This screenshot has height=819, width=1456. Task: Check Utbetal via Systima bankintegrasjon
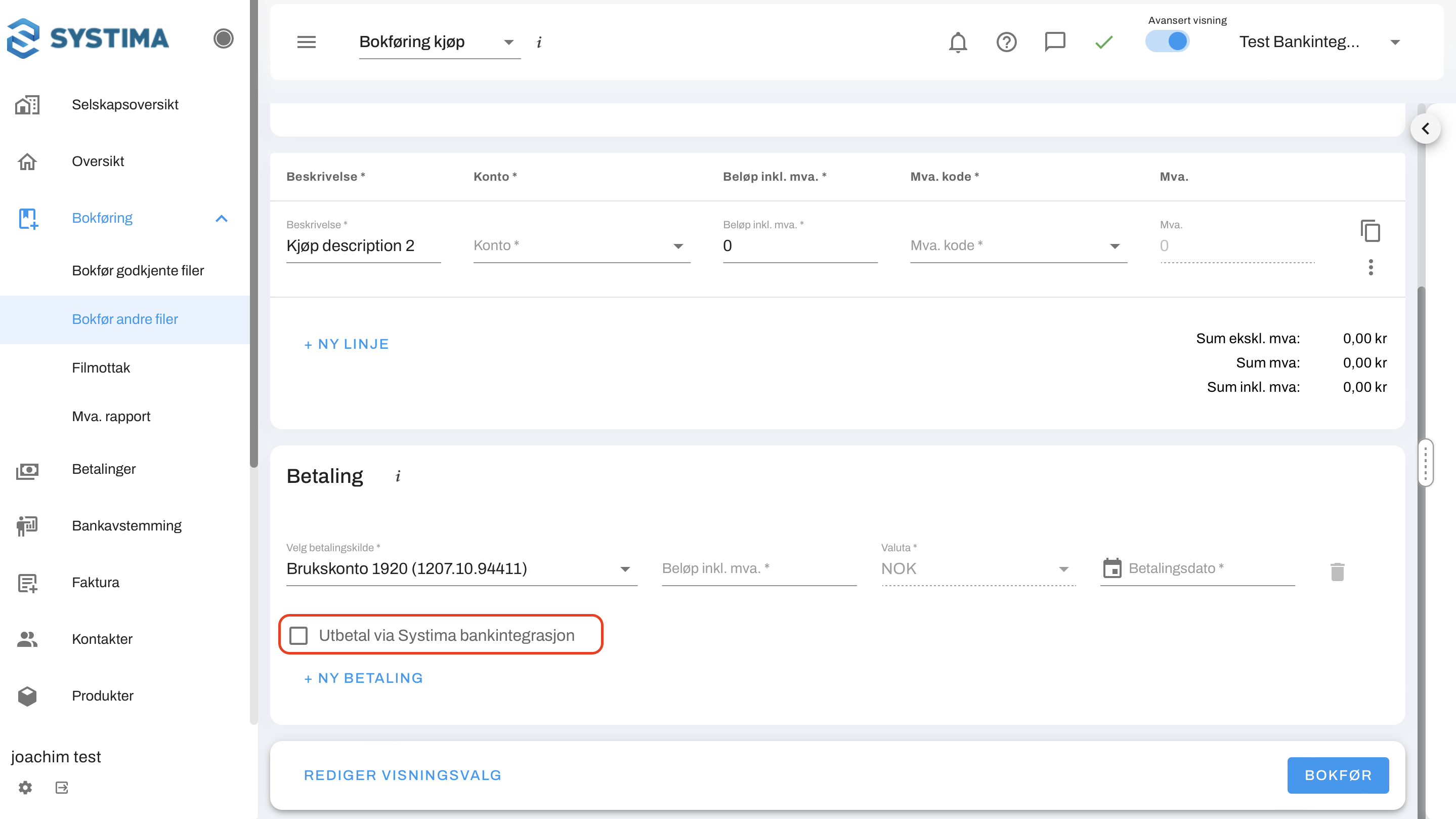[x=298, y=635]
